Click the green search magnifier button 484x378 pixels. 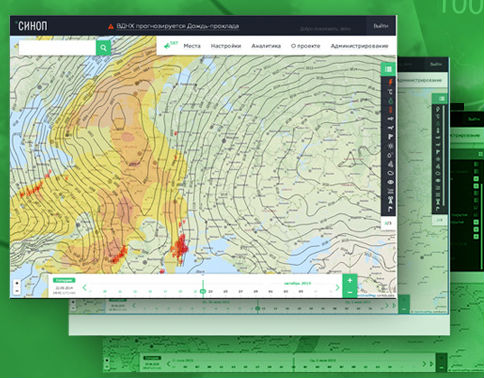(103, 48)
